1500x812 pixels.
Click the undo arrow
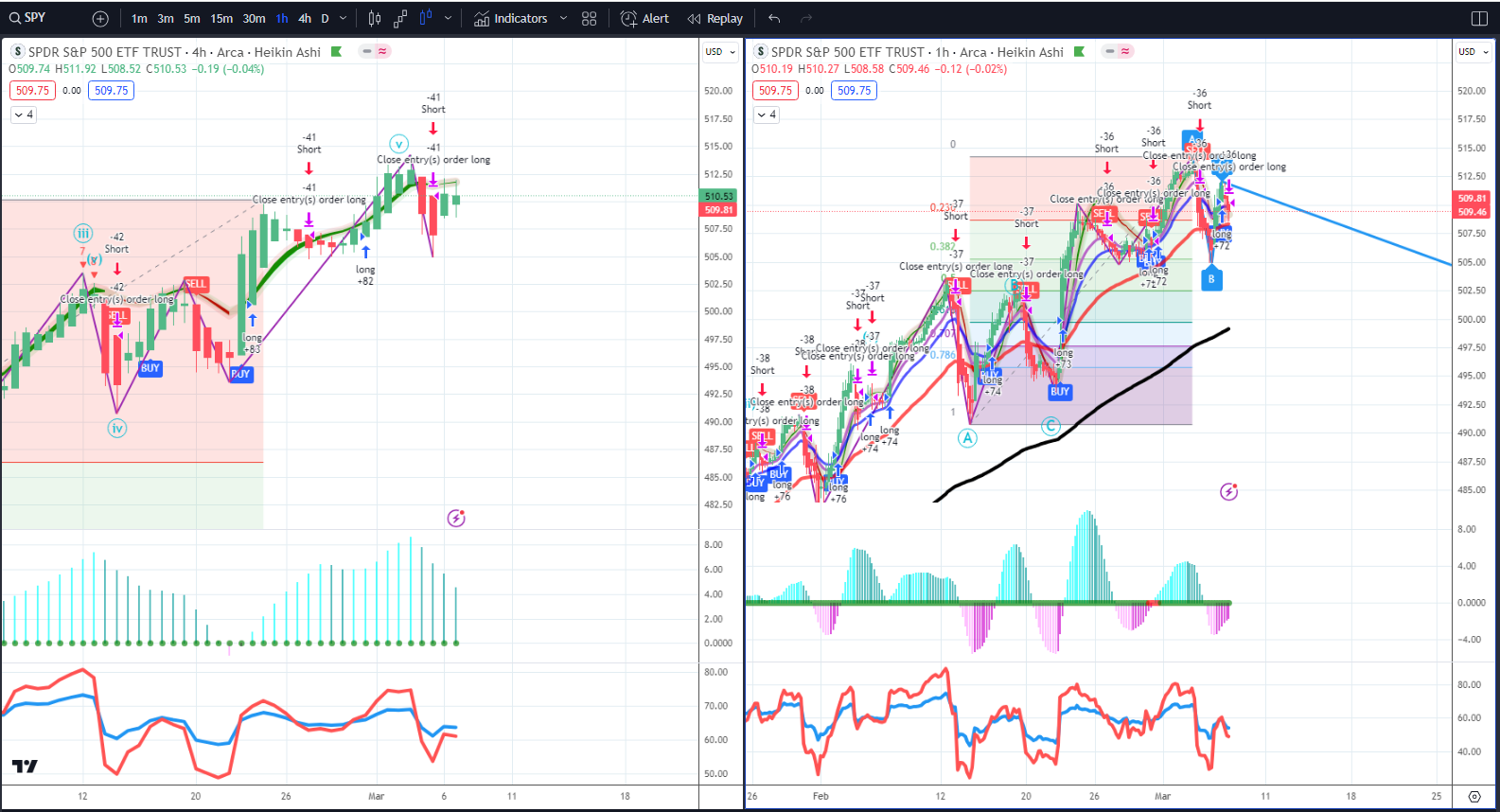774,19
